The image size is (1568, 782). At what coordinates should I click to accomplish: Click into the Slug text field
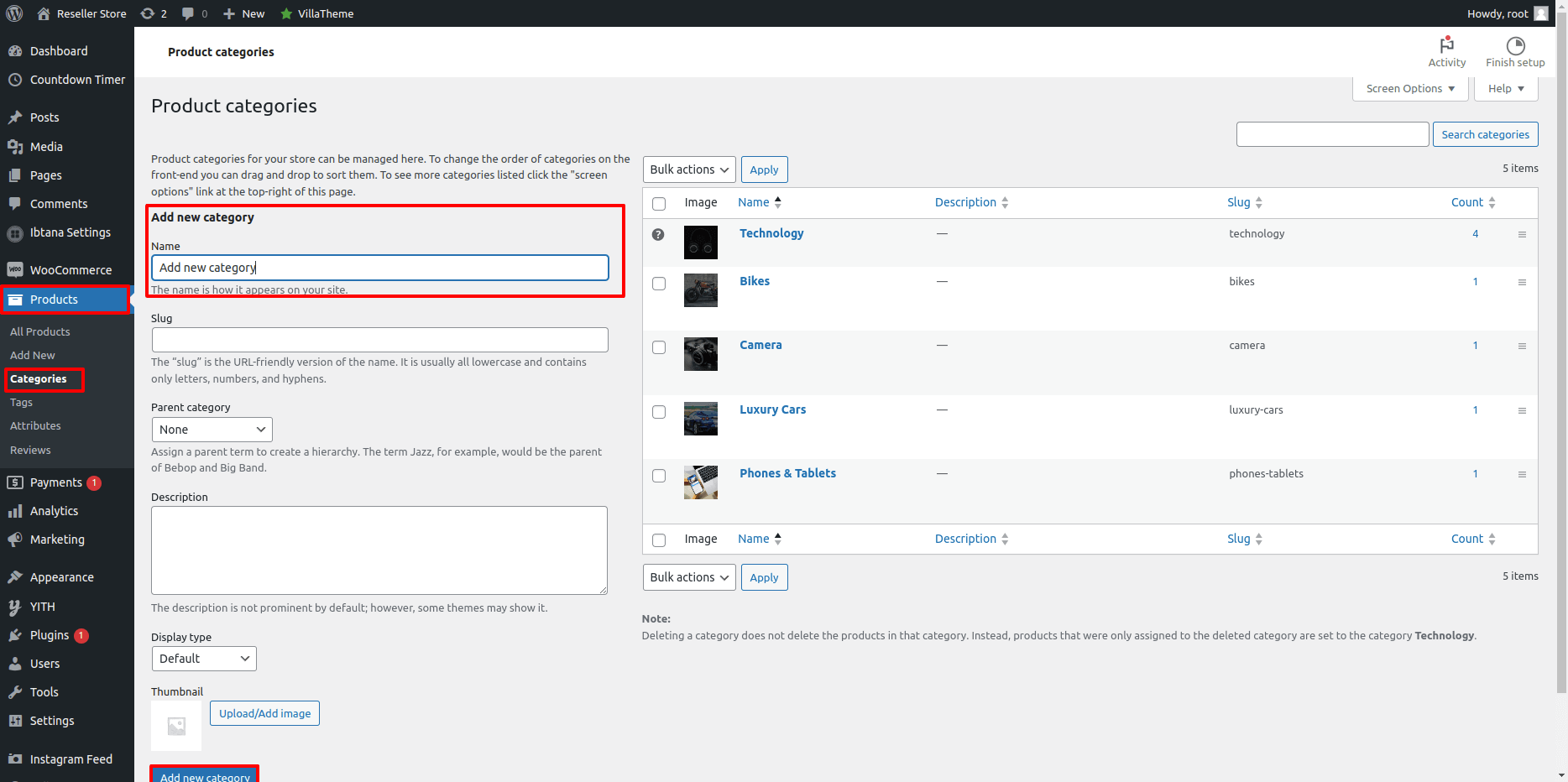pyautogui.click(x=379, y=340)
